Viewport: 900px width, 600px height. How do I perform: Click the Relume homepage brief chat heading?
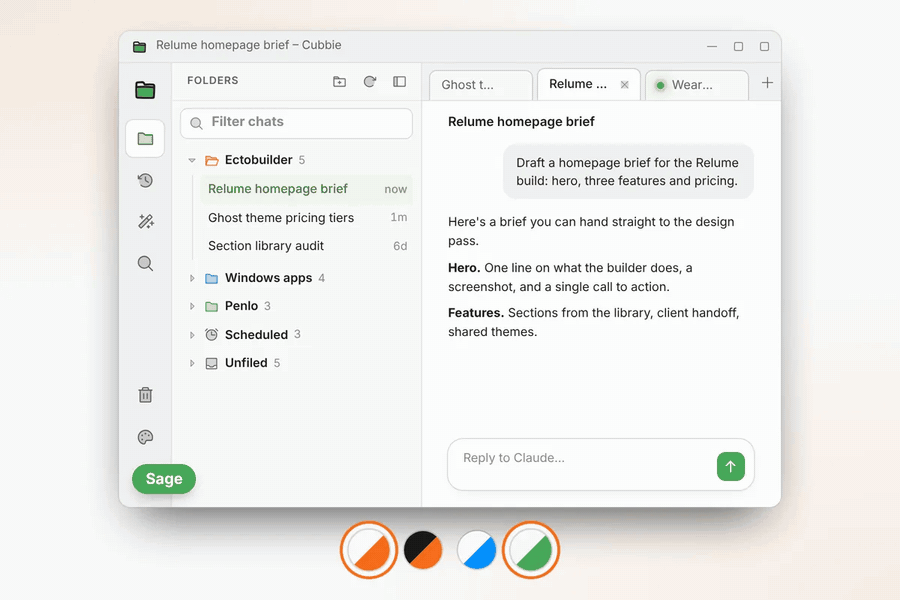[x=521, y=122]
